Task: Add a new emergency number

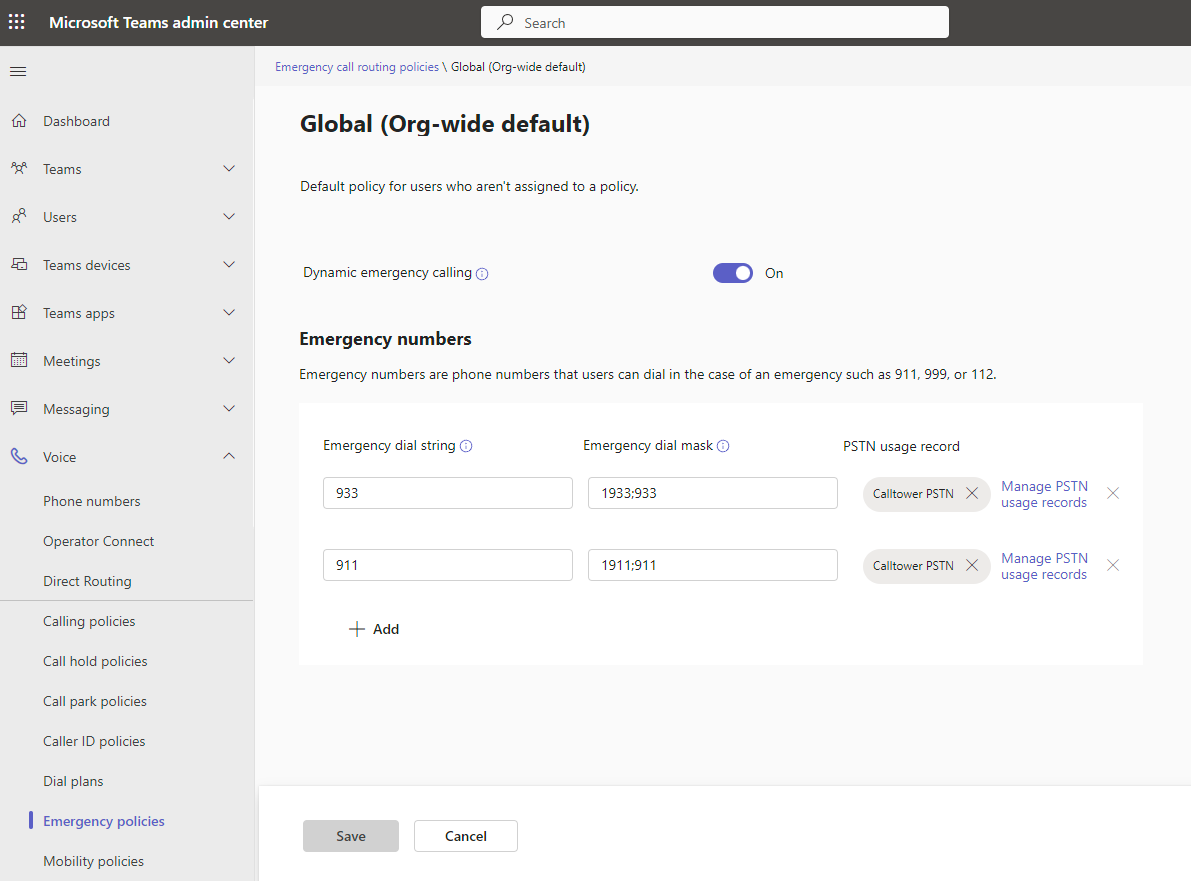Action: click(374, 629)
